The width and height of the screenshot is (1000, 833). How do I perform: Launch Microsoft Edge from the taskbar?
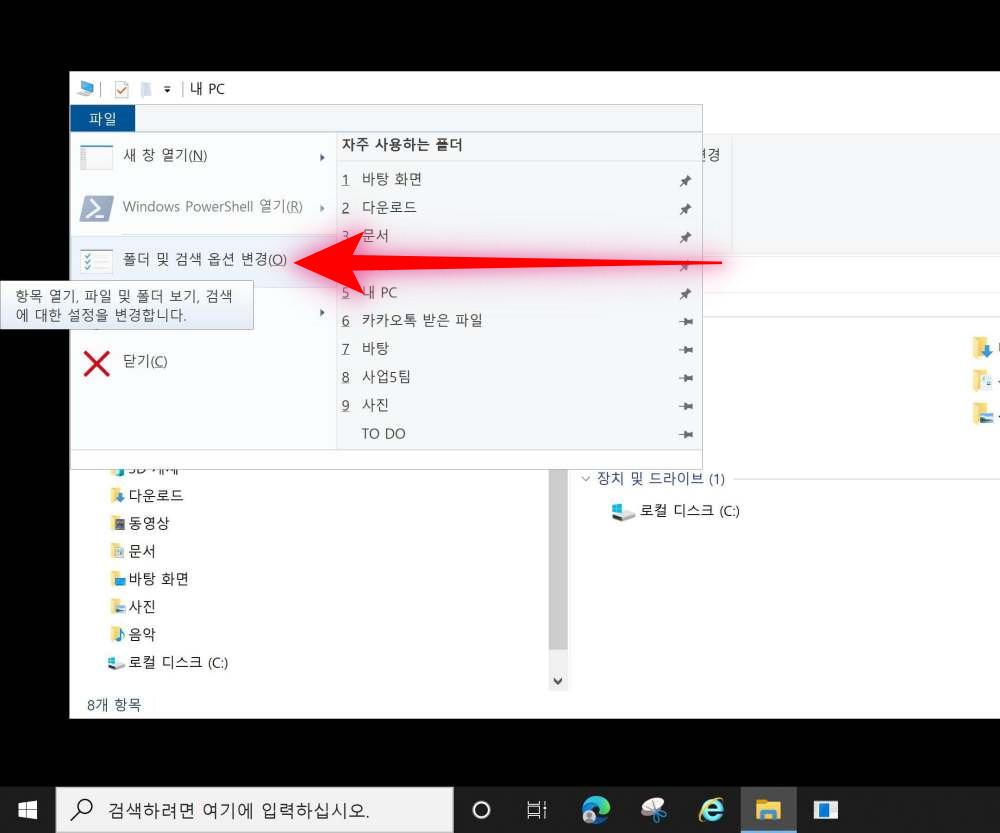click(x=597, y=809)
